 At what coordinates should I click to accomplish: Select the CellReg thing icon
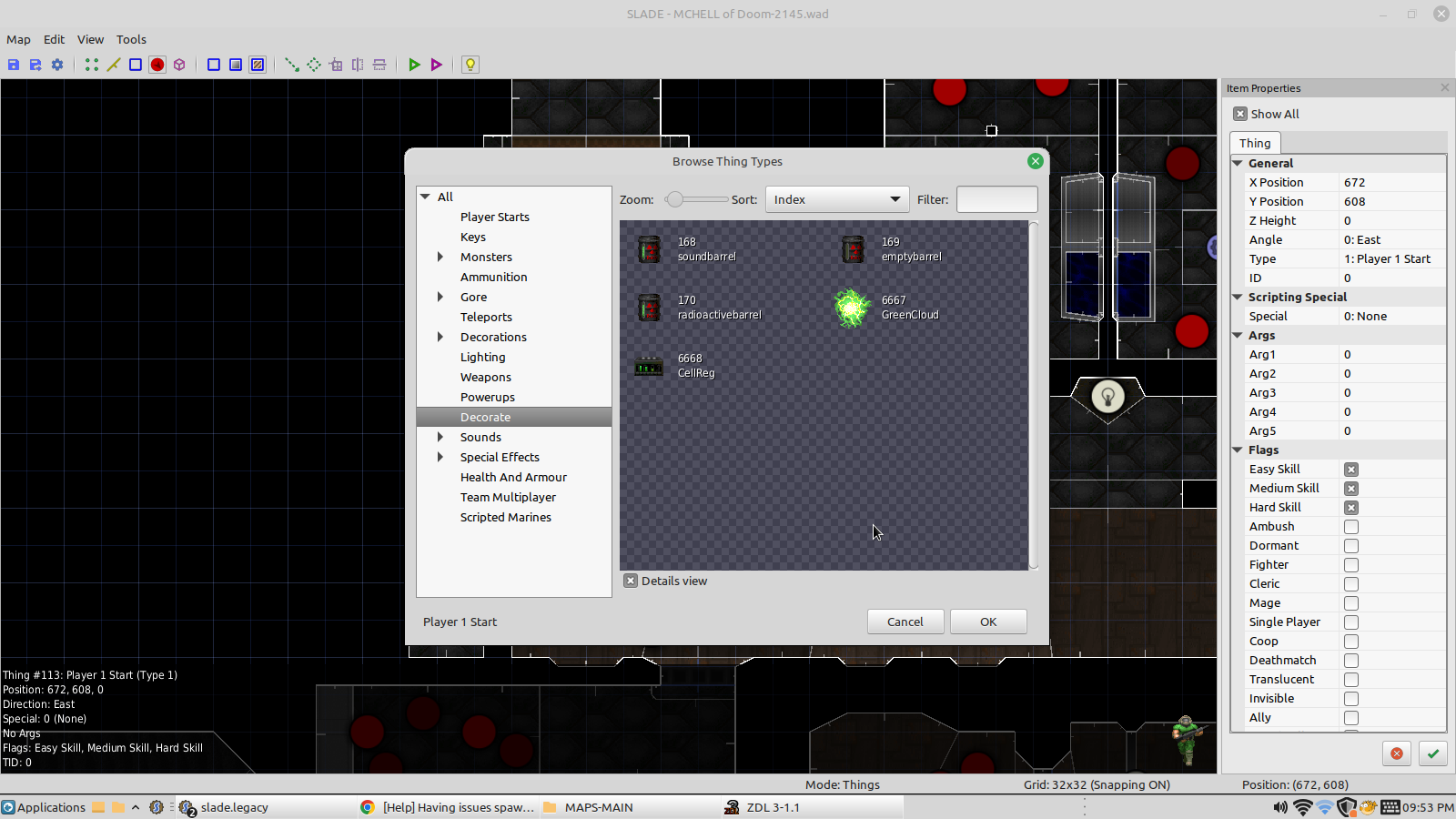649,367
